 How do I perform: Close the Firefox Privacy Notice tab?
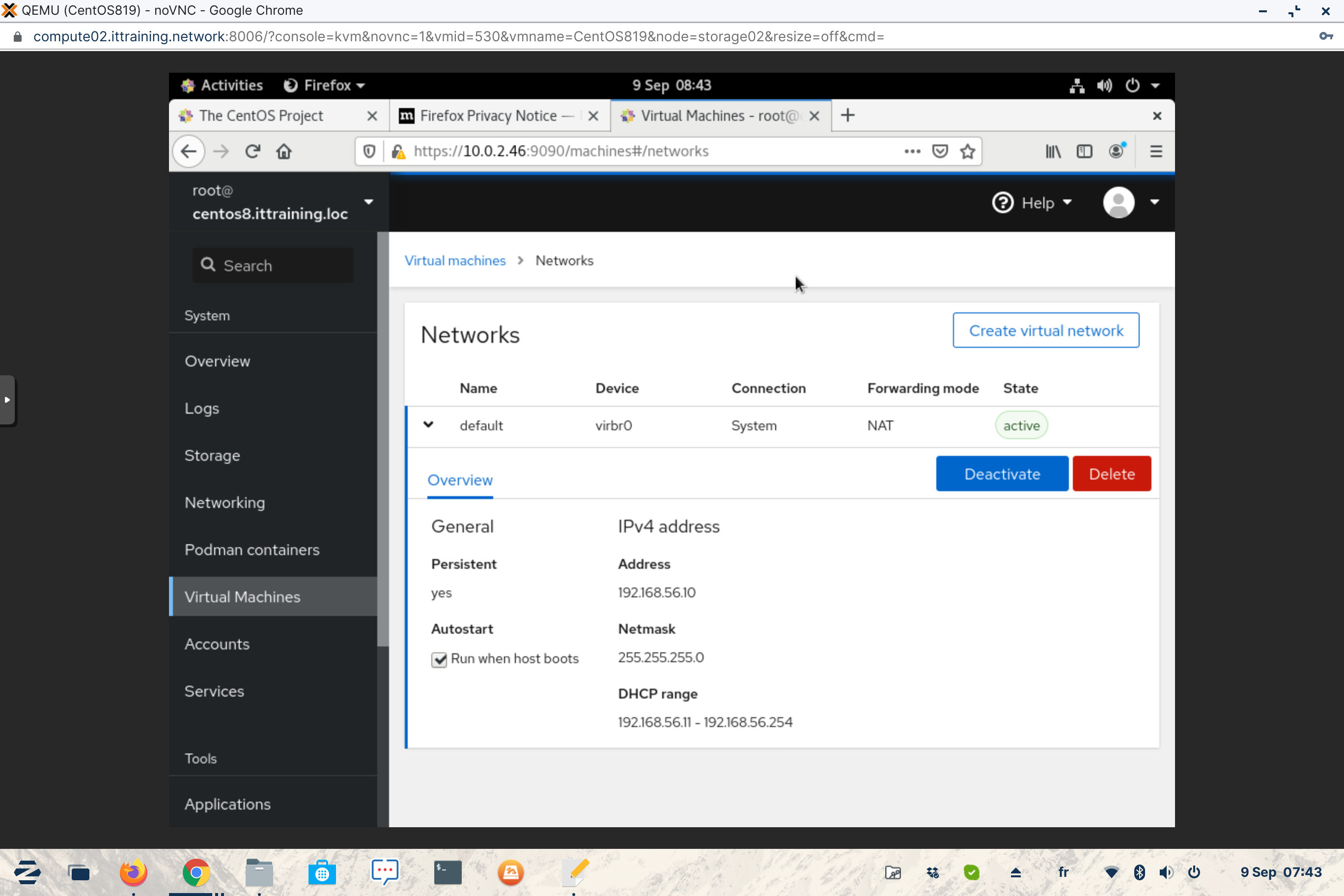coord(593,116)
